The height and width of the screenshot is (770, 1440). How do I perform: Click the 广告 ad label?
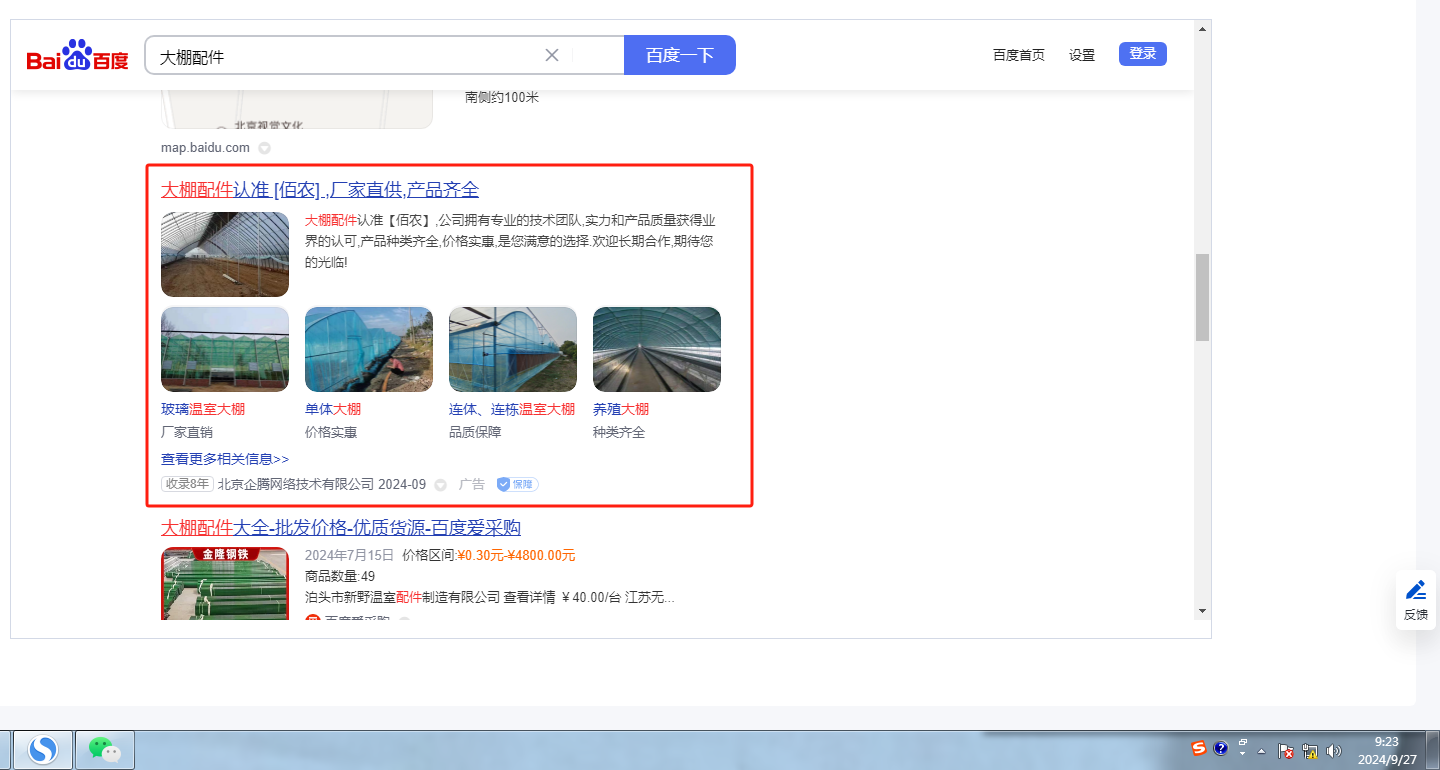click(472, 484)
